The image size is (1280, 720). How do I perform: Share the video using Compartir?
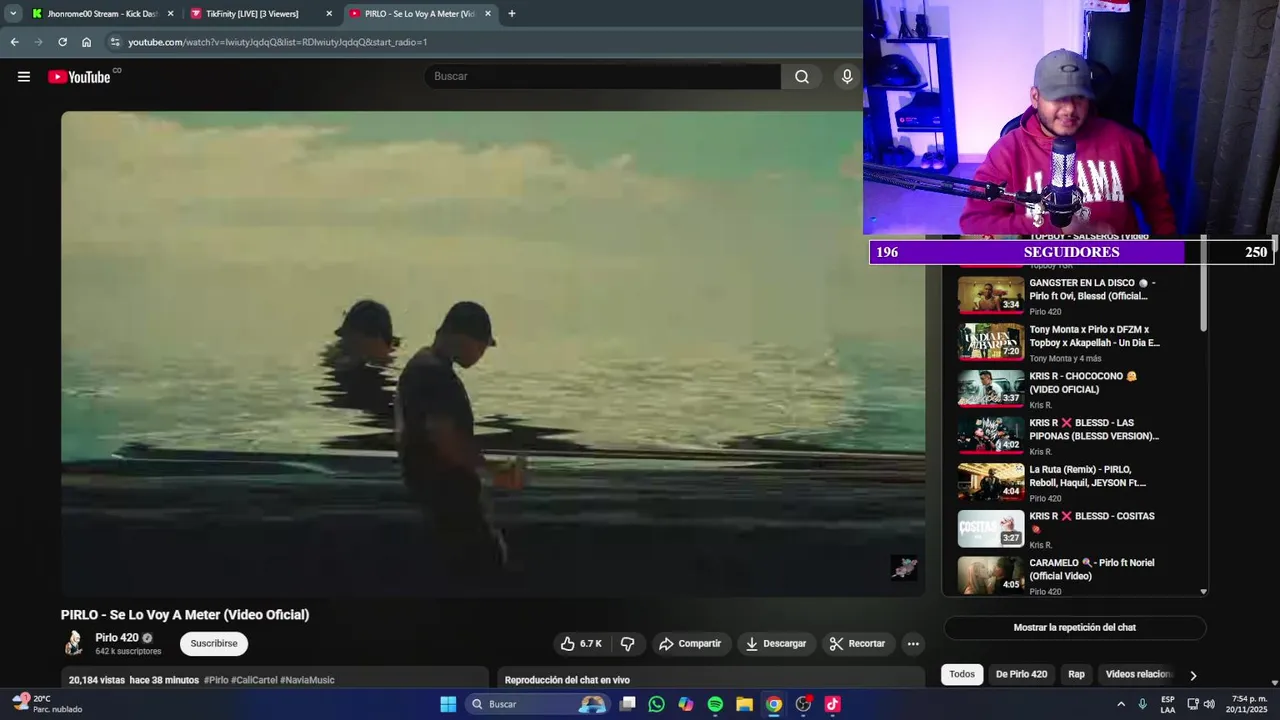pyautogui.click(x=690, y=644)
